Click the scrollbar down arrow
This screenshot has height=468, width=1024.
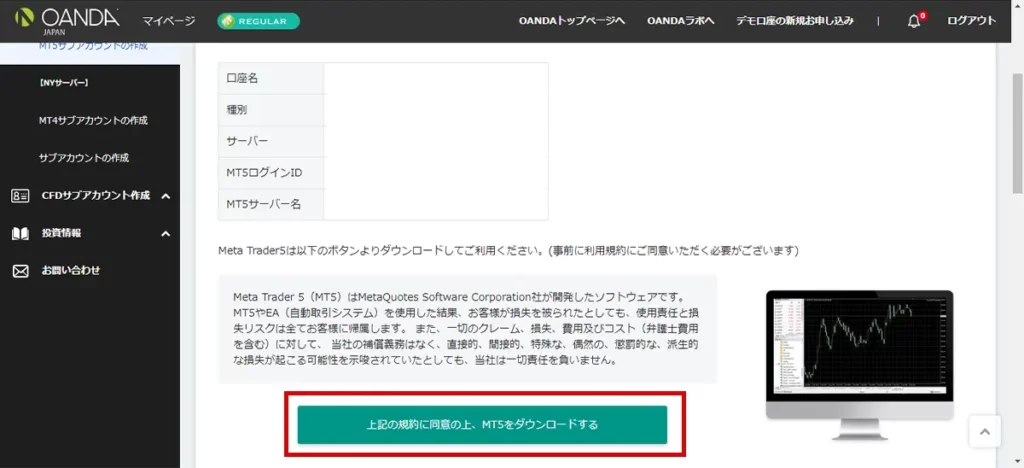(x=1015, y=460)
